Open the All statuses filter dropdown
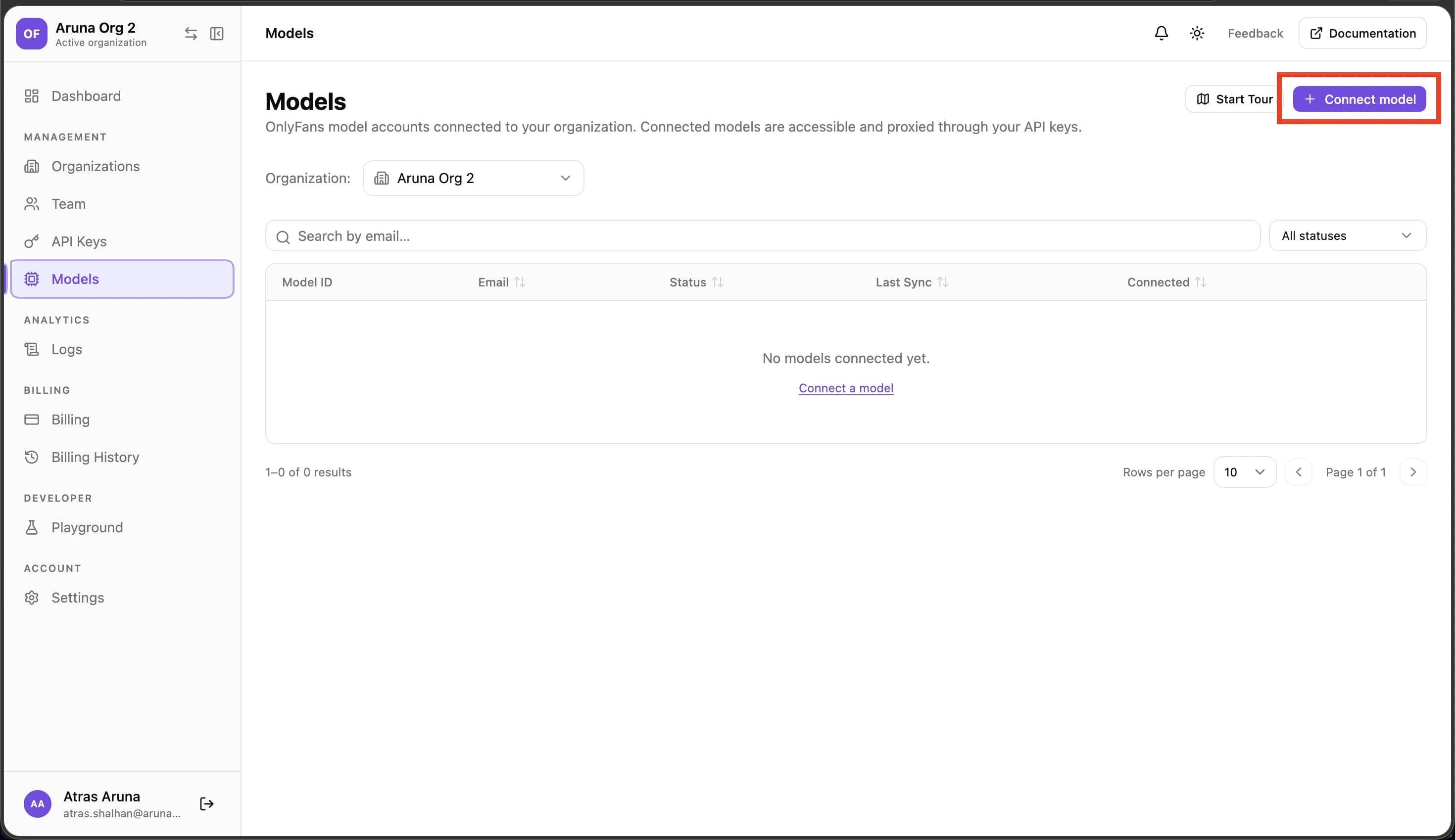The height and width of the screenshot is (840, 1455). [x=1348, y=235]
